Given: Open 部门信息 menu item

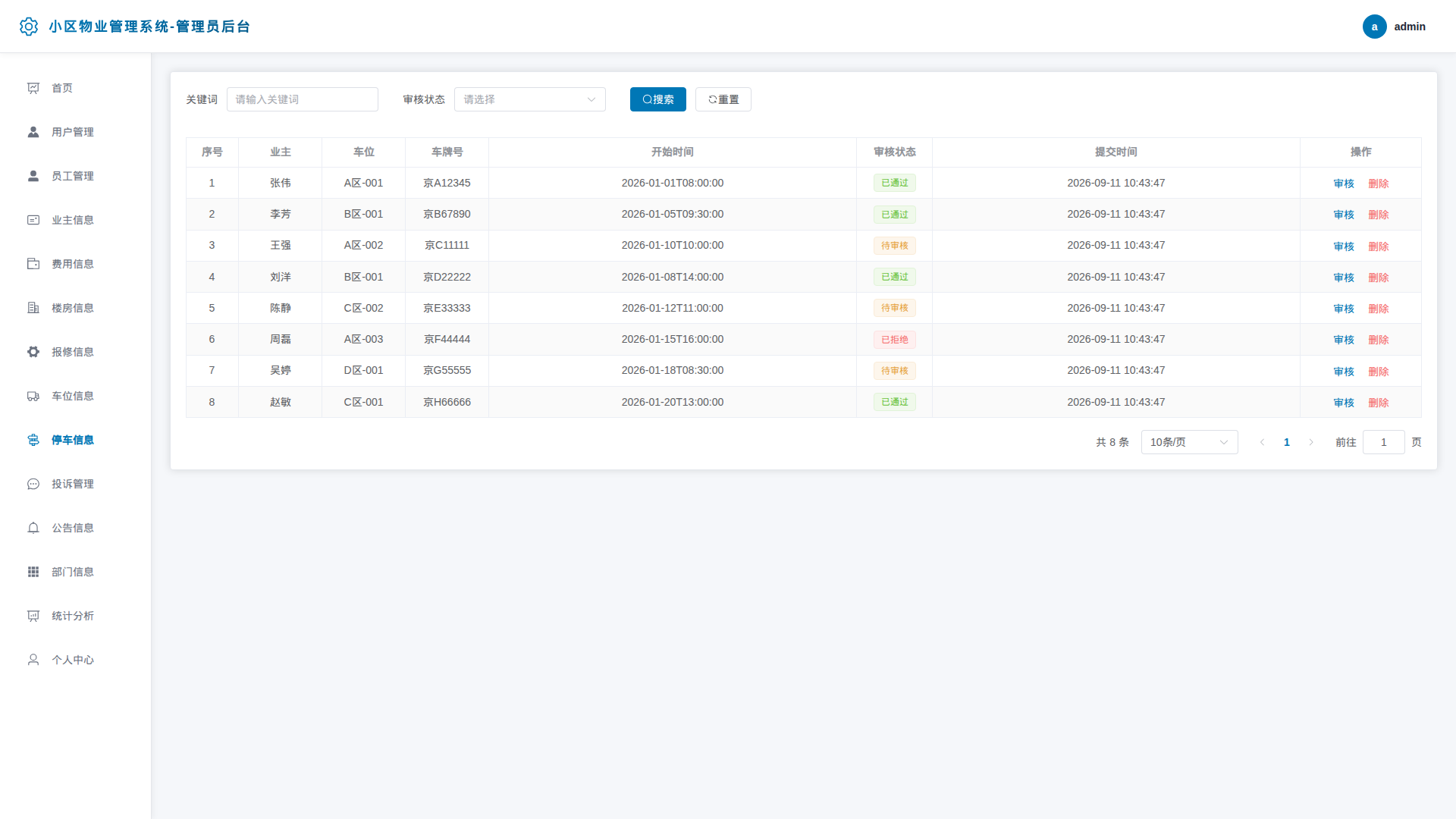Looking at the screenshot, I should (76, 572).
